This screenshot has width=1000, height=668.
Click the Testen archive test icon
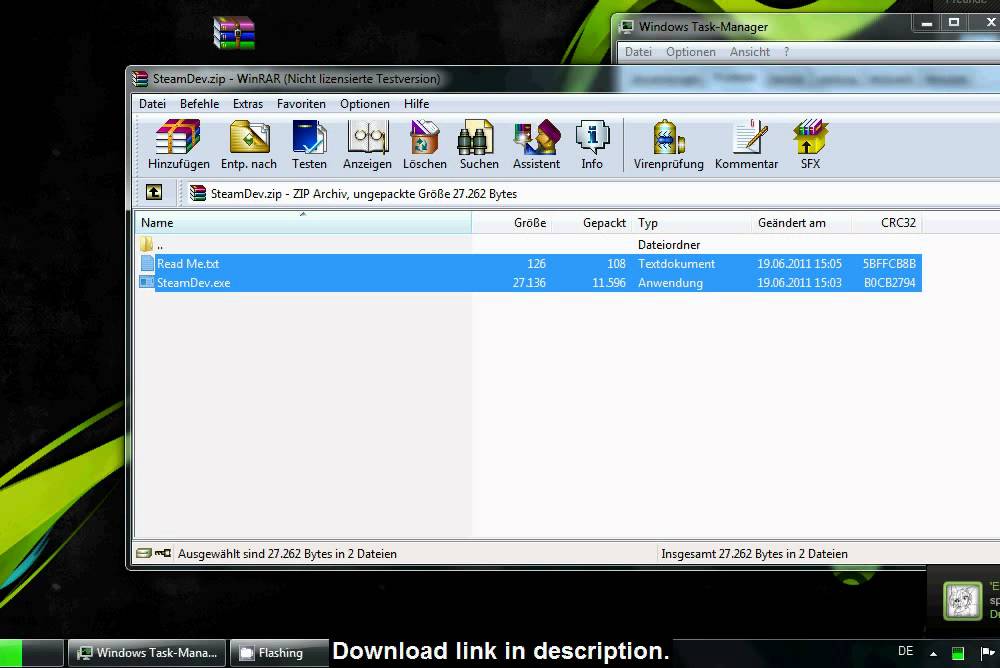[x=309, y=144]
